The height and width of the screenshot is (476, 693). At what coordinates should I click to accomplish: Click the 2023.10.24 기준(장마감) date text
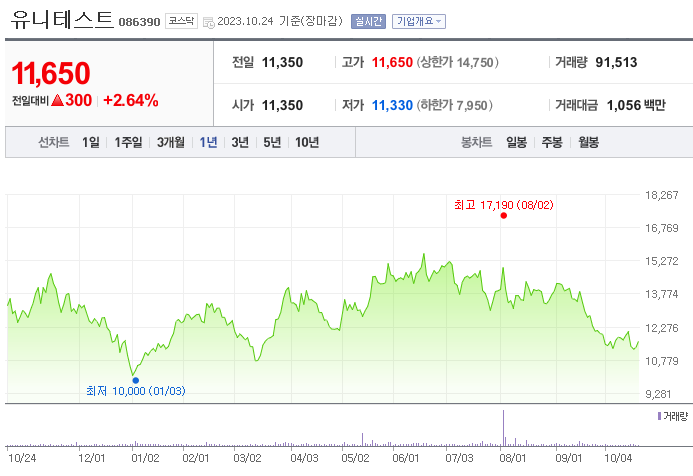tap(280, 21)
